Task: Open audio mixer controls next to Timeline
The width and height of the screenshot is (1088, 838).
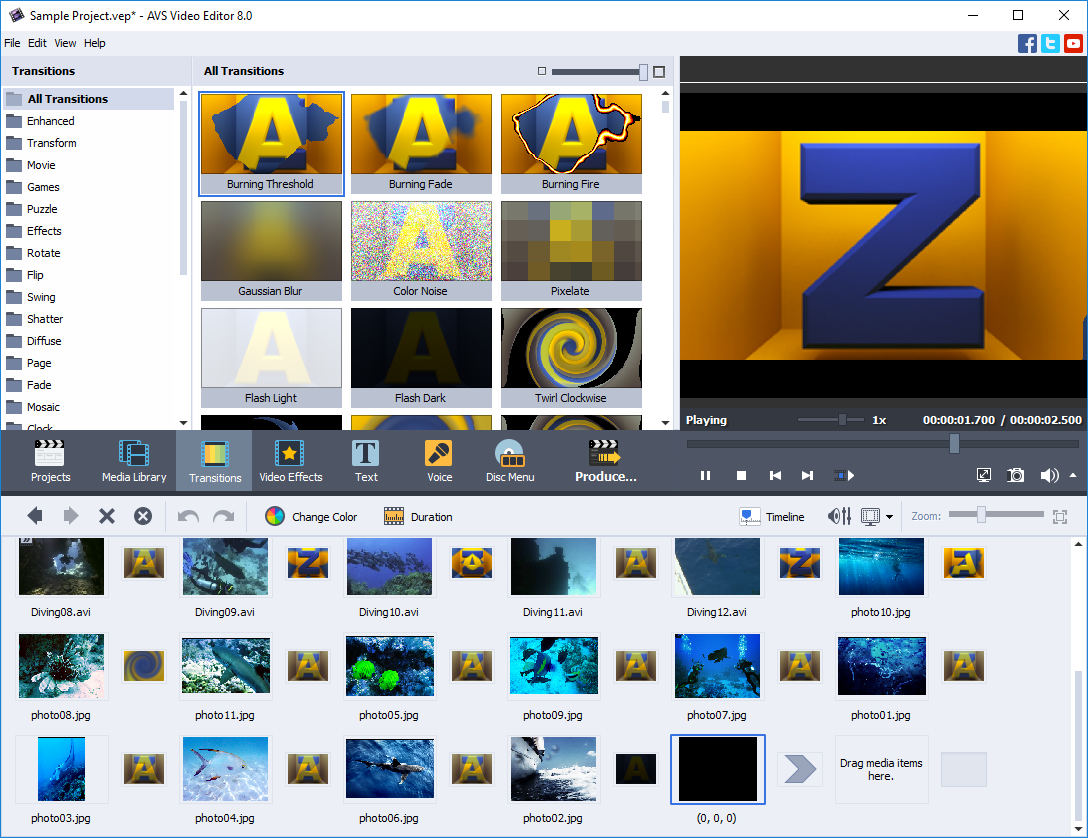Action: tap(839, 516)
